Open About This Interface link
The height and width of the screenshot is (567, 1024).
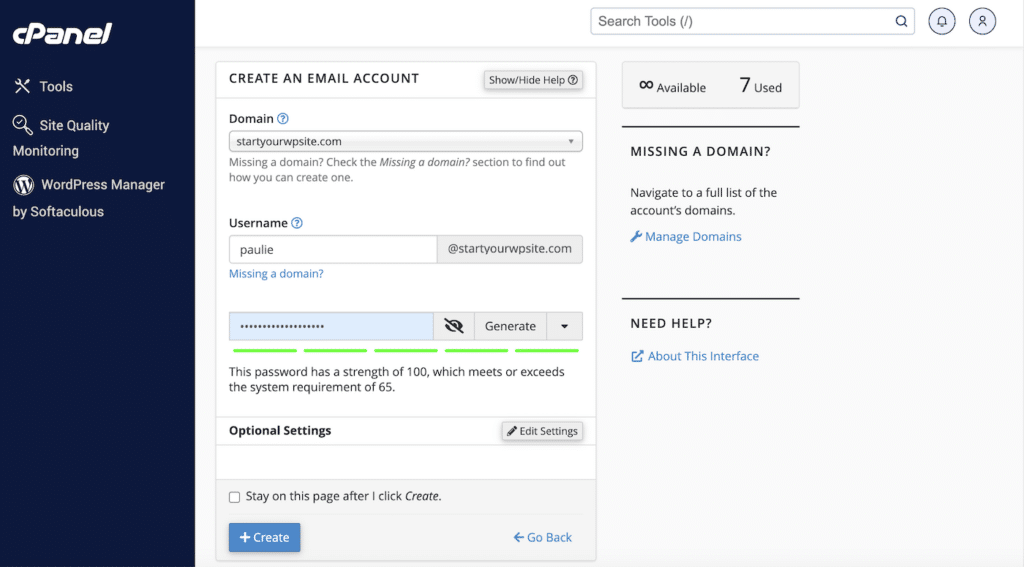click(695, 356)
